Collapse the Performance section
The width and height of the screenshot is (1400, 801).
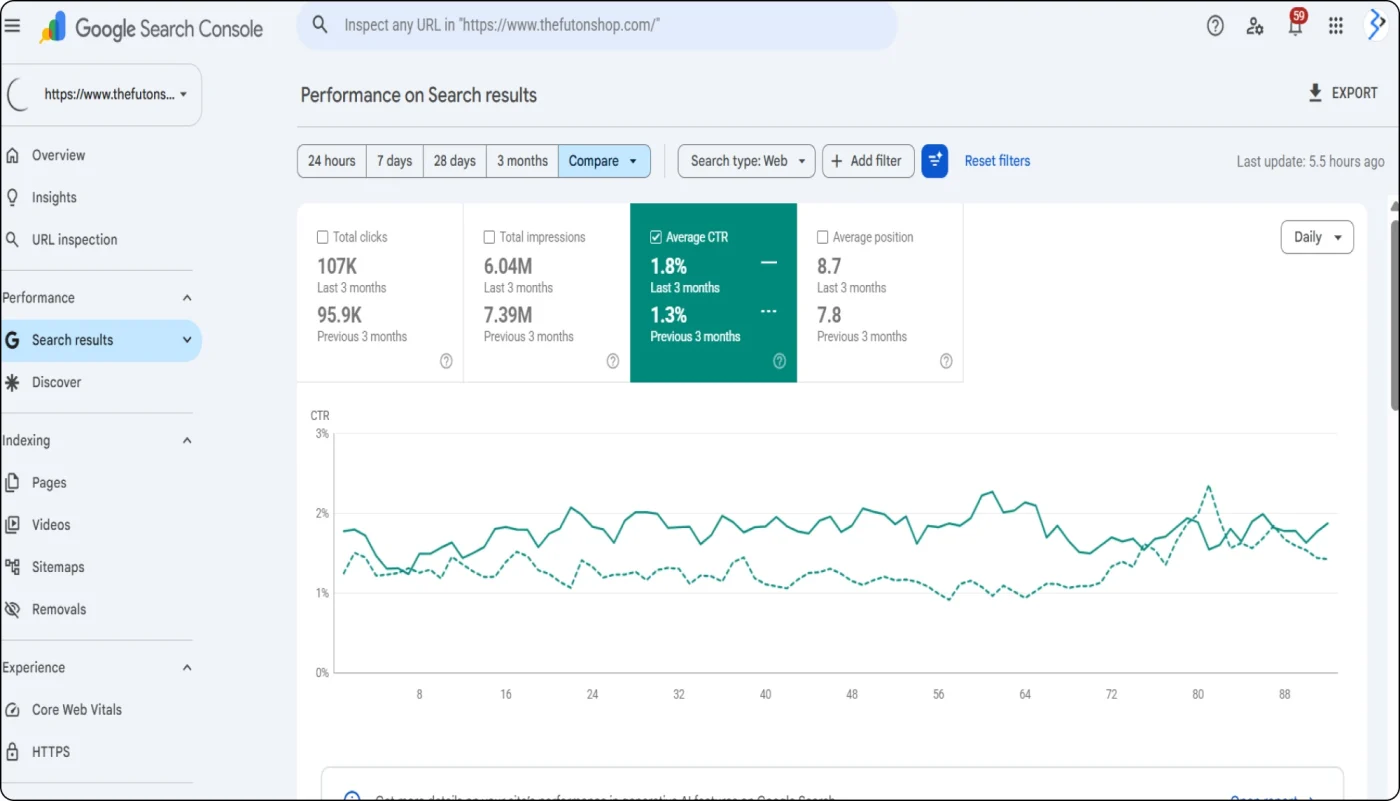point(187,298)
